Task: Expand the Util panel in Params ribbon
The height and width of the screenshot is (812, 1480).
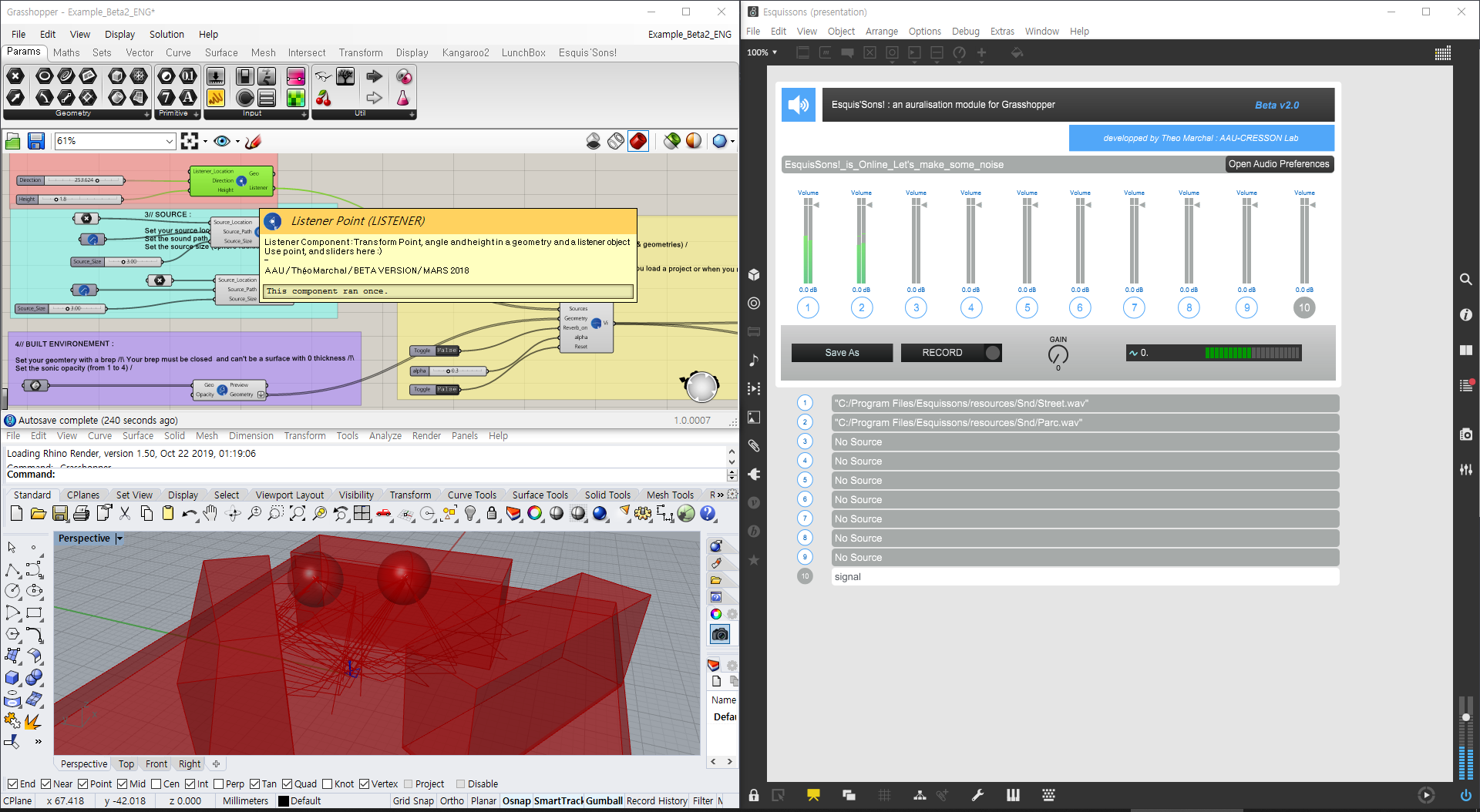Action: coord(412,114)
